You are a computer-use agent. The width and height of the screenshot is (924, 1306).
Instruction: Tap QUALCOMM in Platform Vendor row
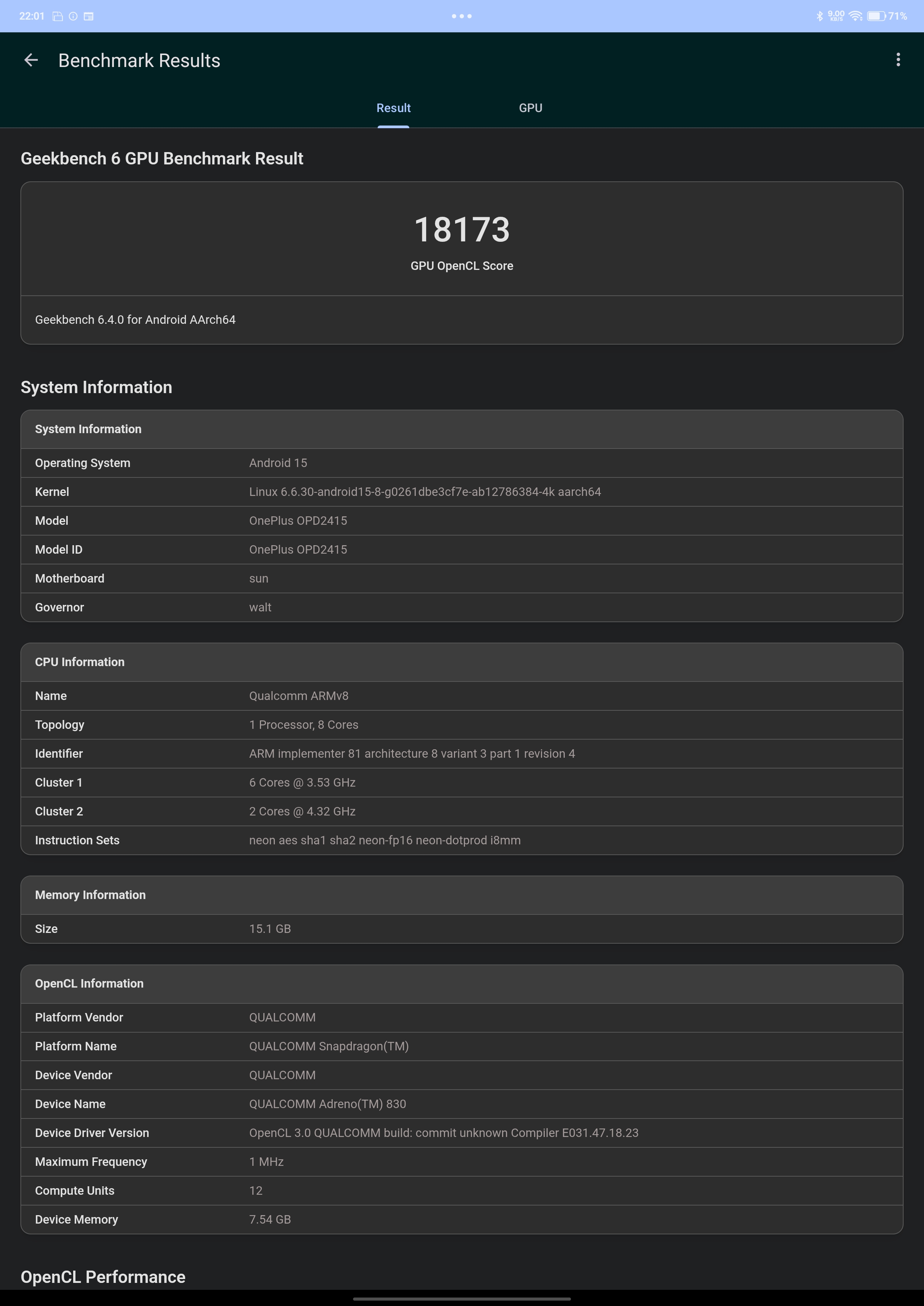tap(282, 1018)
